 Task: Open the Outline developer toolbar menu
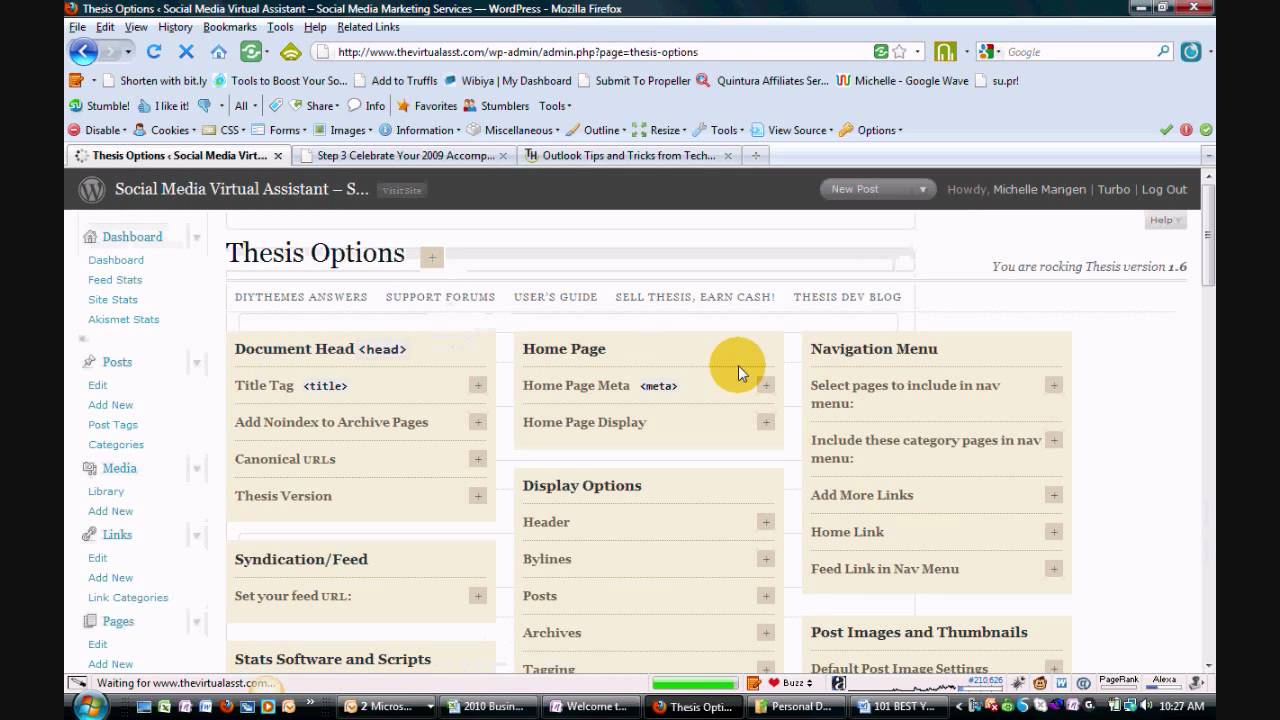coord(596,130)
